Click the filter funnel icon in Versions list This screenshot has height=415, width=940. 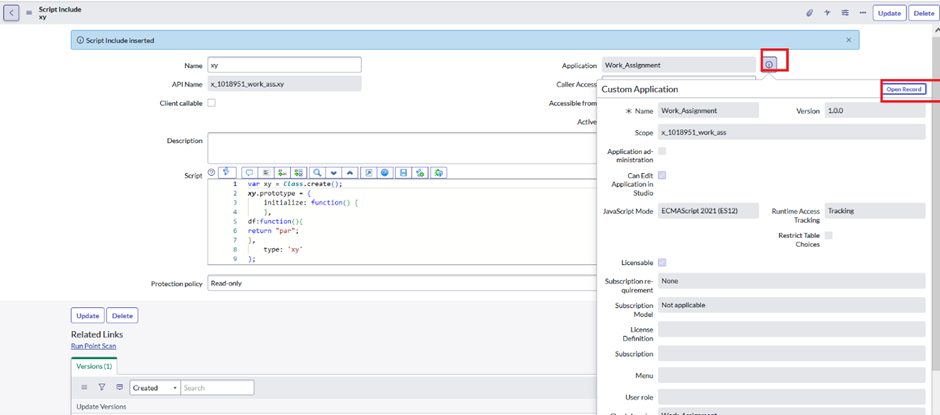tap(101, 387)
